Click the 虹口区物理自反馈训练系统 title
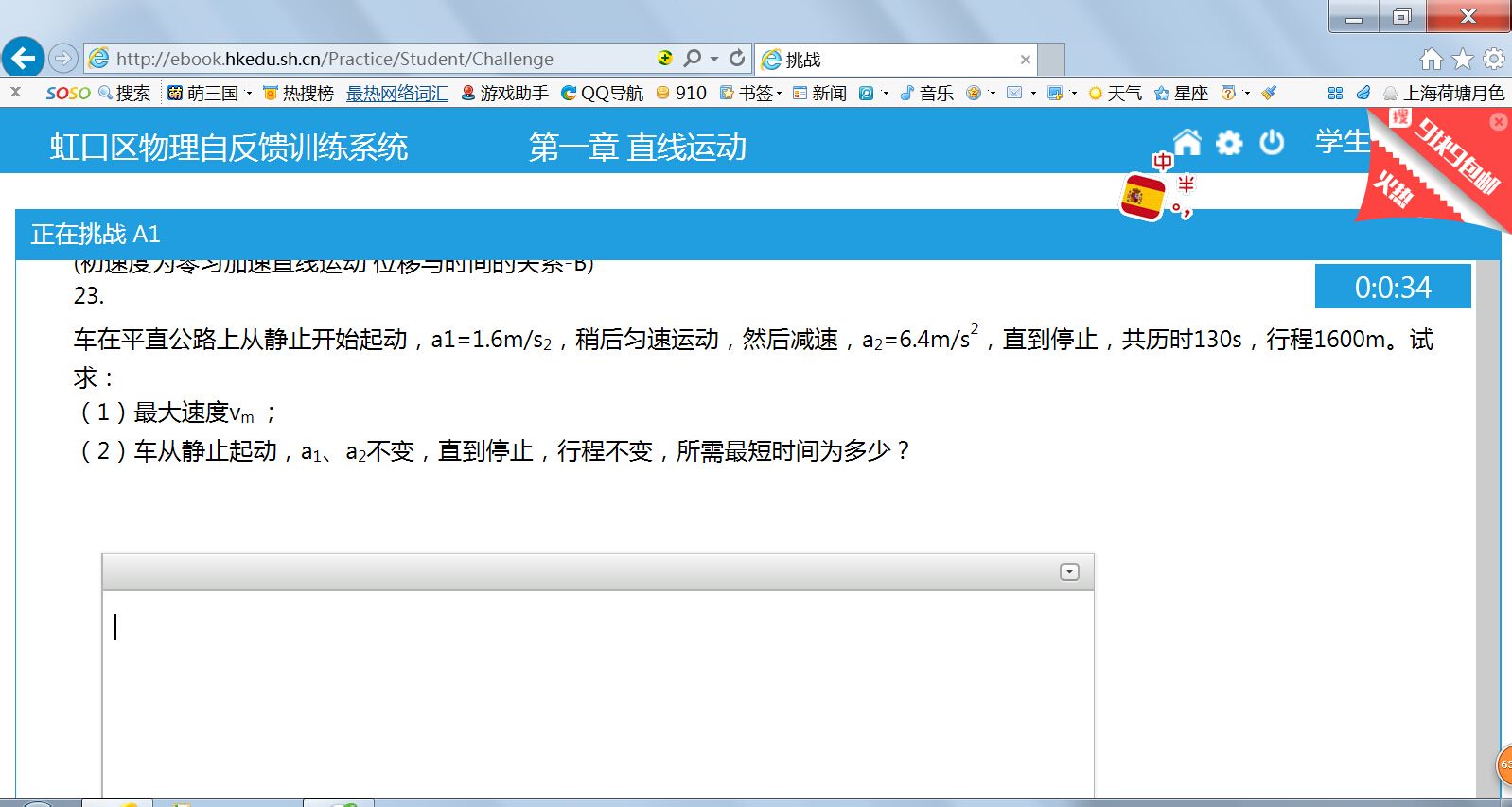This screenshot has height=807, width=1512. [229, 147]
